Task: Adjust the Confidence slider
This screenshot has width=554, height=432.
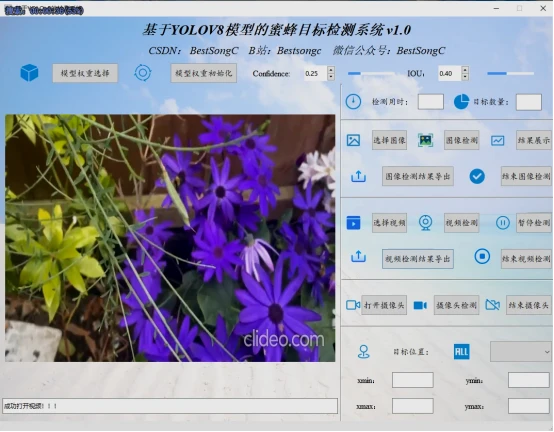Action: (371, 73)
